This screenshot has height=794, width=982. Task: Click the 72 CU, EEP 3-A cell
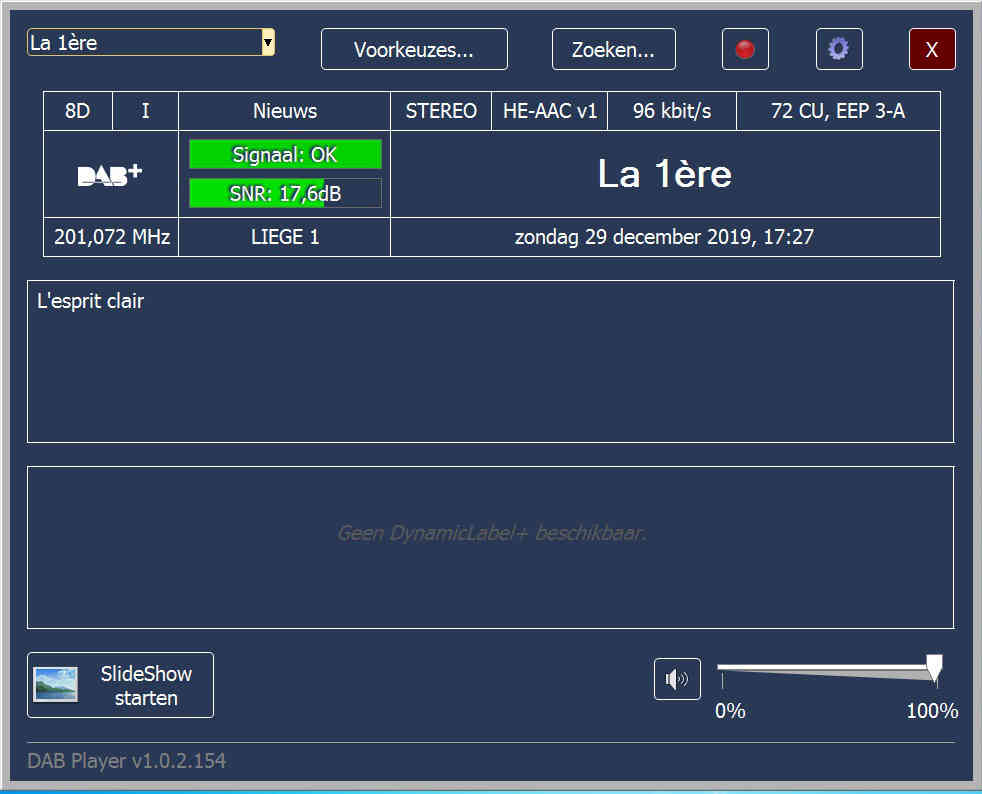click(838, 111)
